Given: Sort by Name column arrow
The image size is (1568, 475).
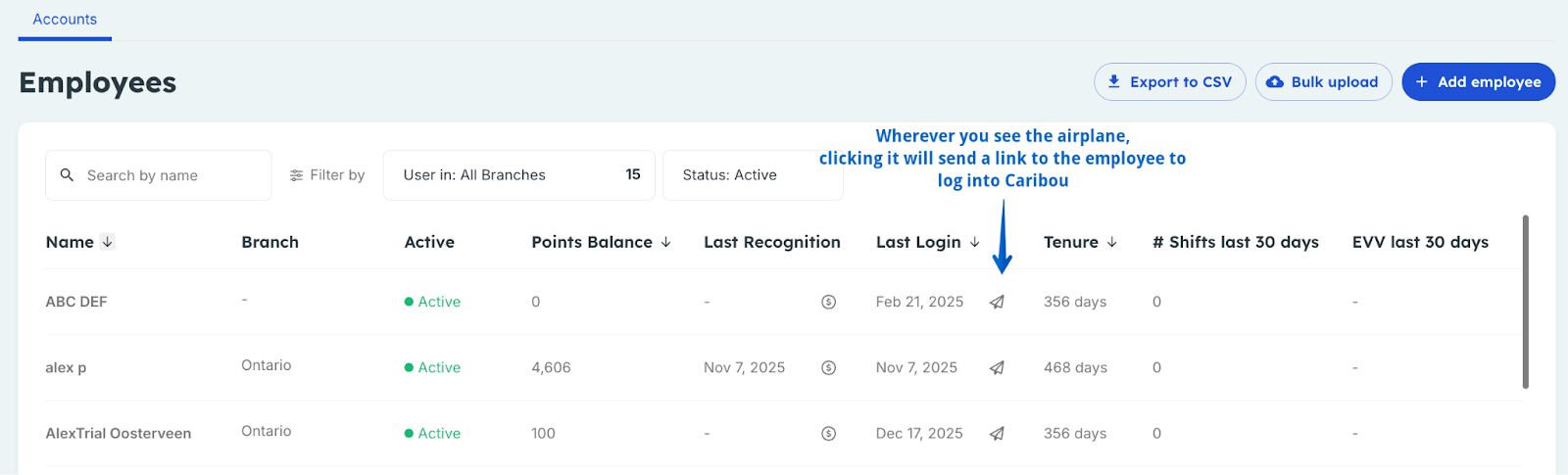Looking at the screenshot, I should pyautogui.click(x=107, y=242).
